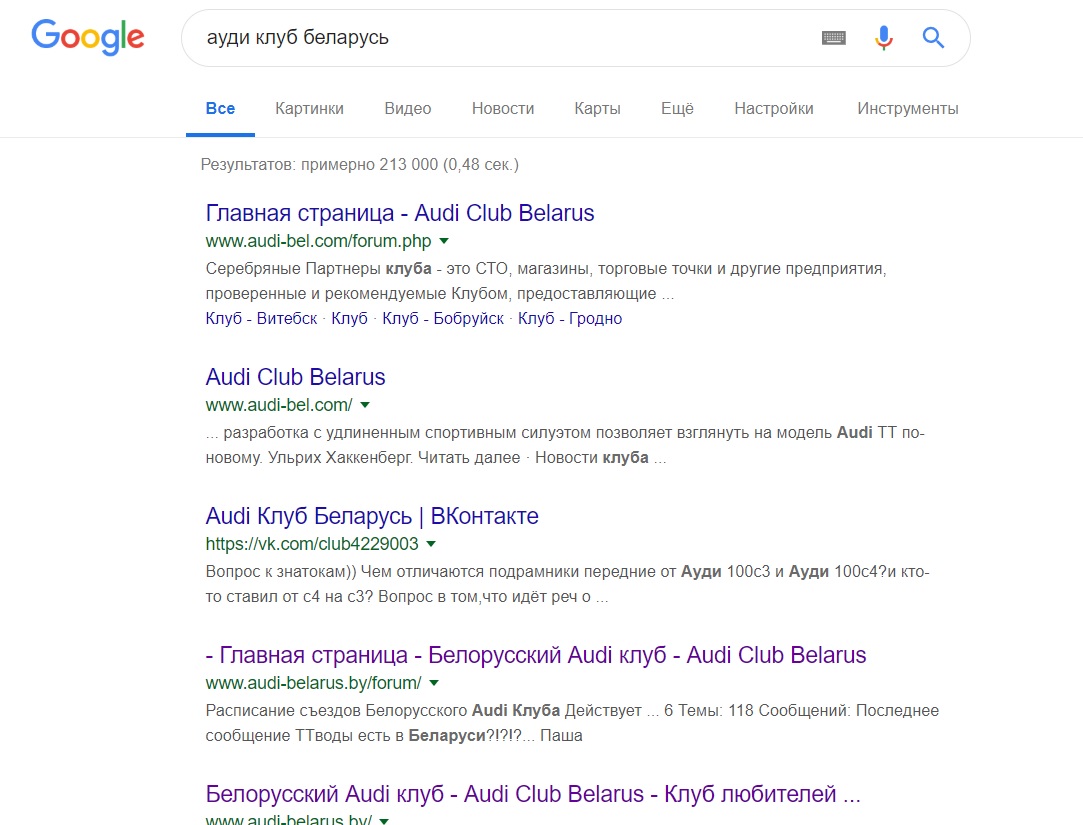This screenshot has width=1083, height=825.
Task: Switch to the Картинки tab
Action: [x=309, y=108]
